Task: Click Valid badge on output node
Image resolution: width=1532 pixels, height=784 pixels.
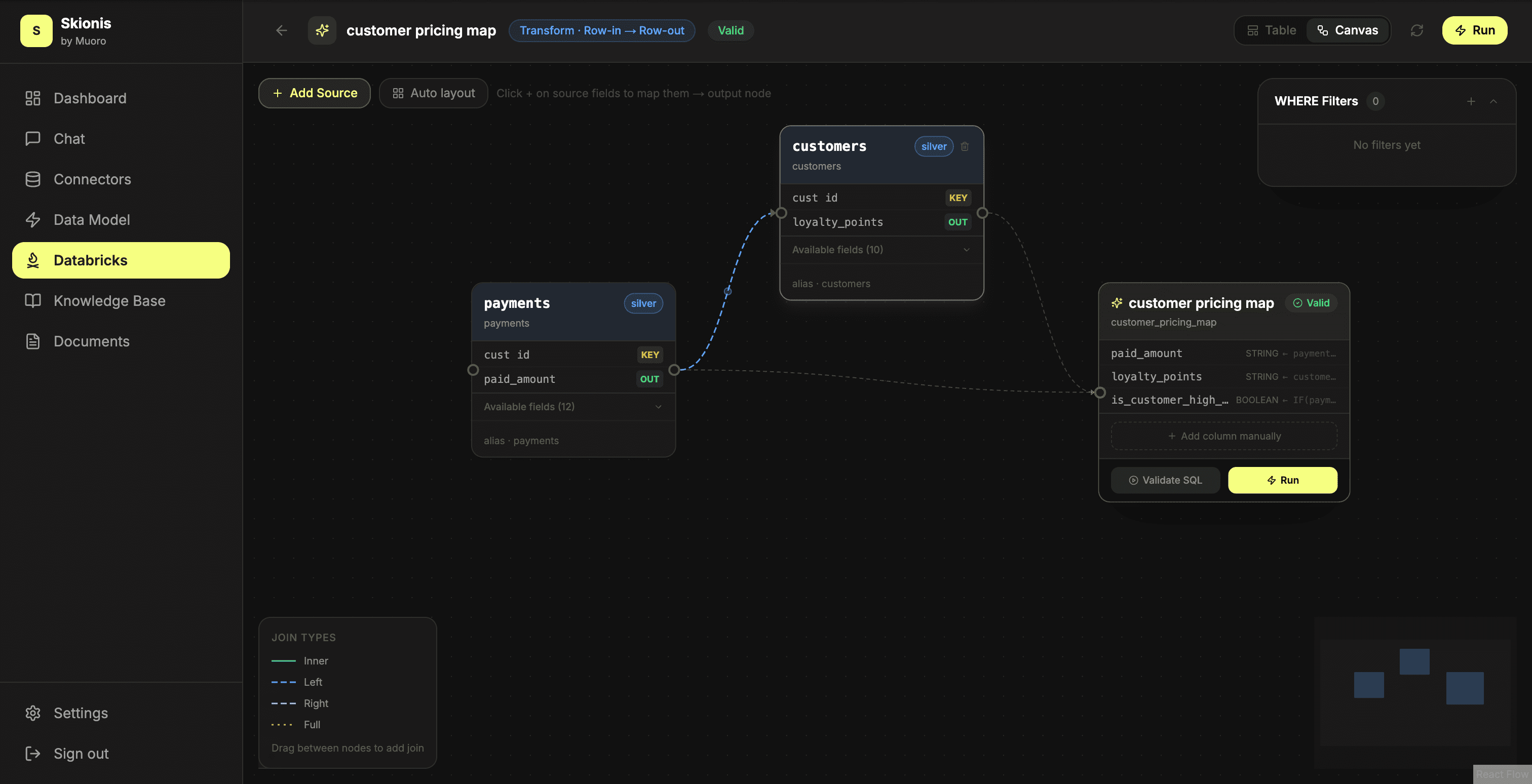Action: point(1311,303)
